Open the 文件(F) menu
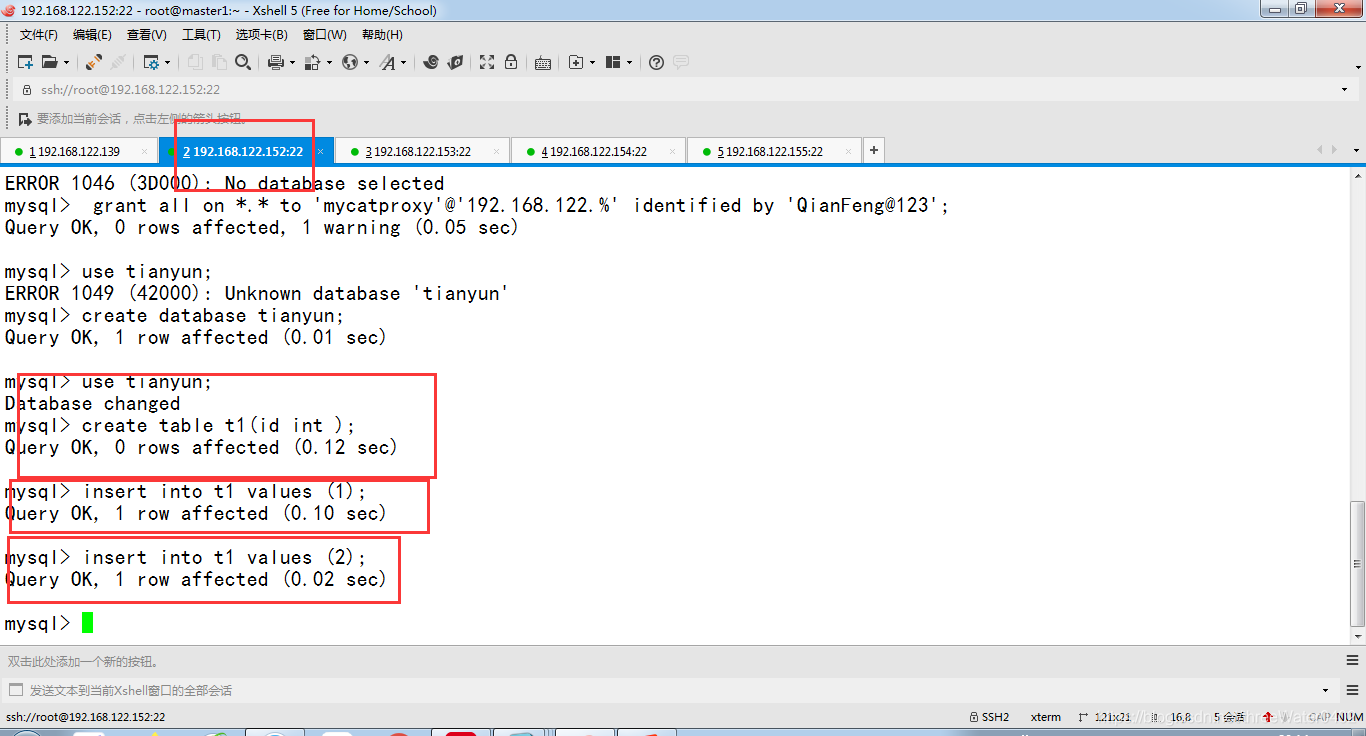Screen dimensions: 1366x736 click(39, 35)
